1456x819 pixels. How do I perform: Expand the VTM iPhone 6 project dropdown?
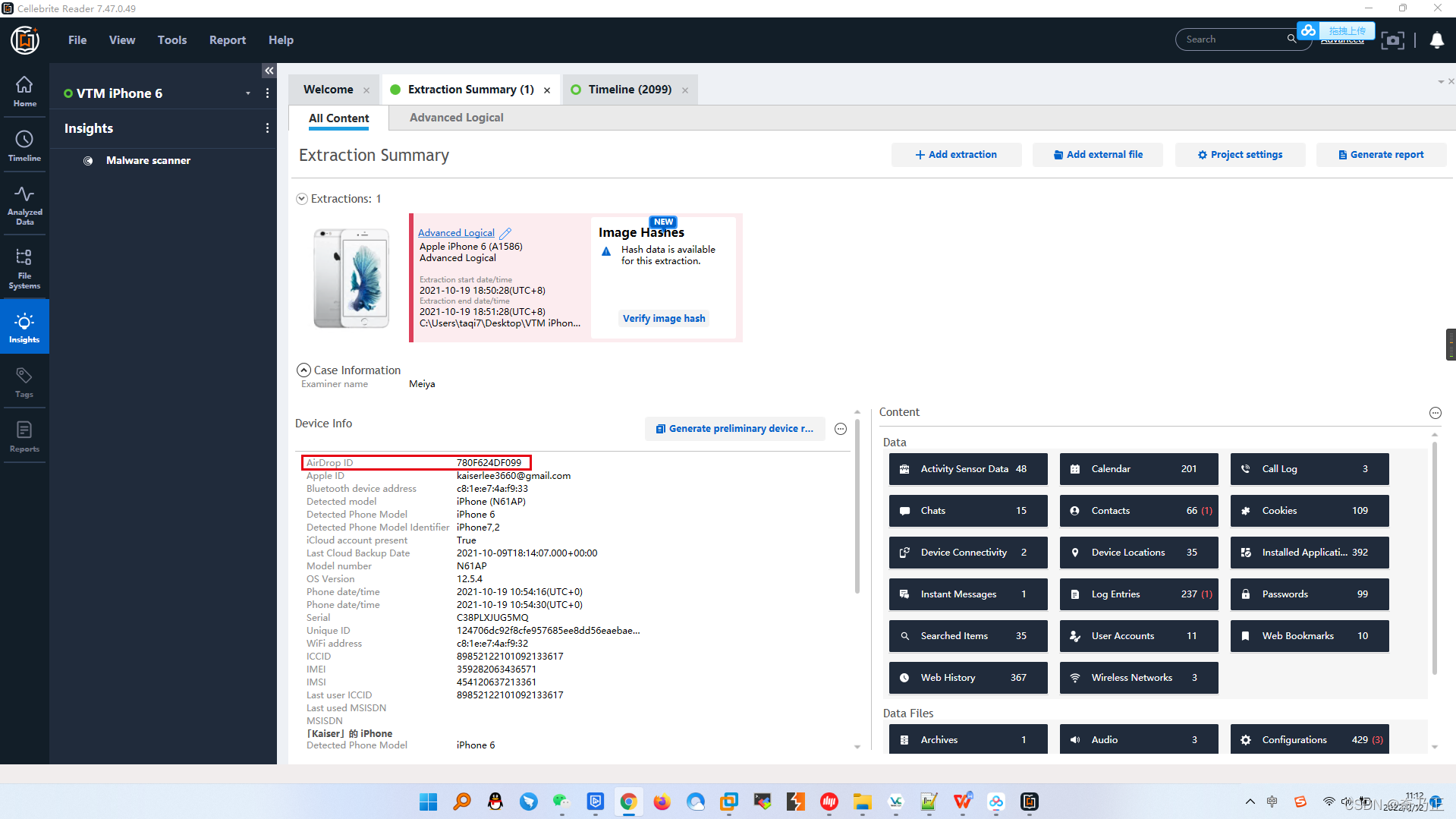click(x=248, y=93)
